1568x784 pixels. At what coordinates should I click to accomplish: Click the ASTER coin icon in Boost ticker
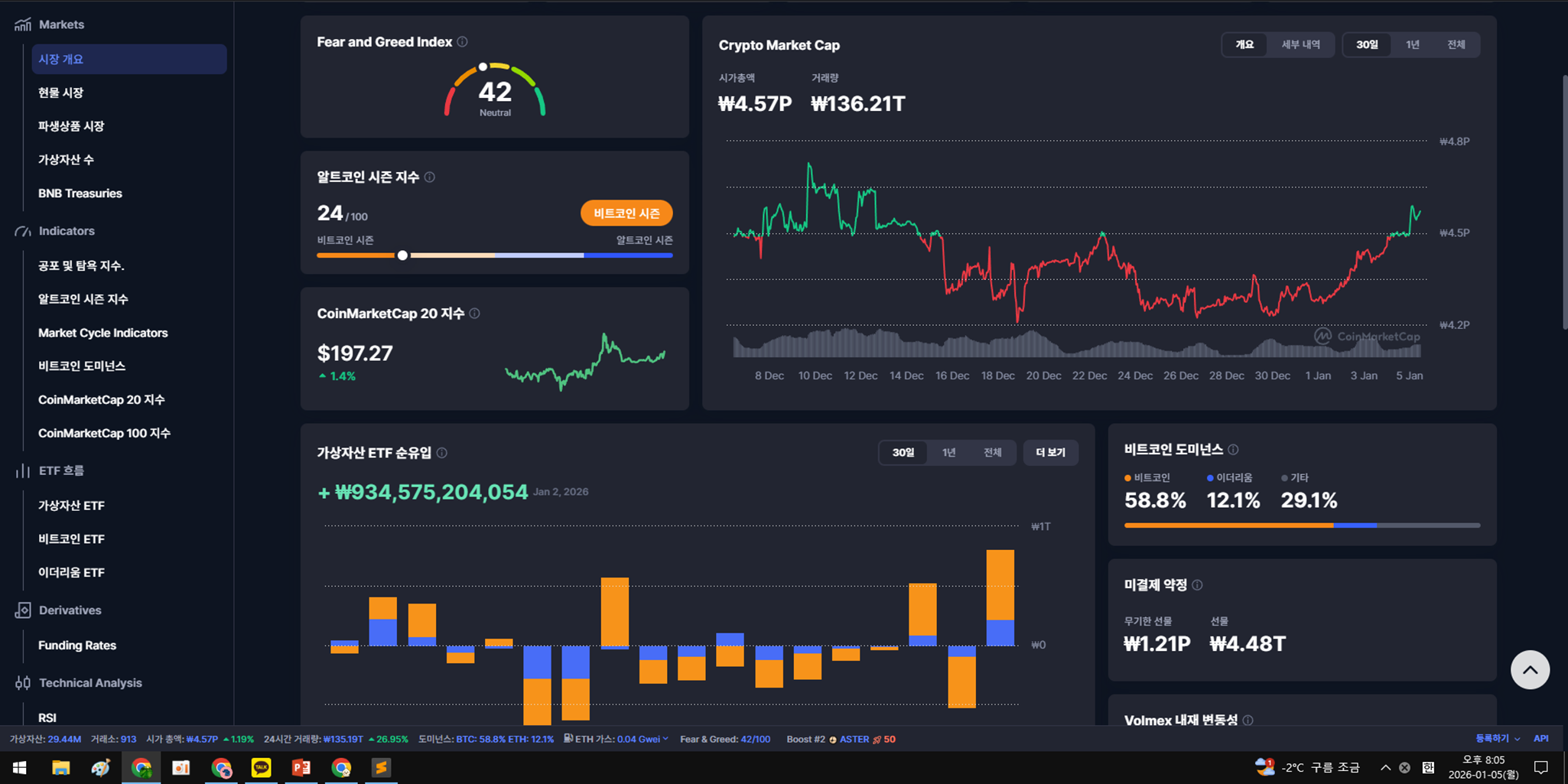[833, 740]
